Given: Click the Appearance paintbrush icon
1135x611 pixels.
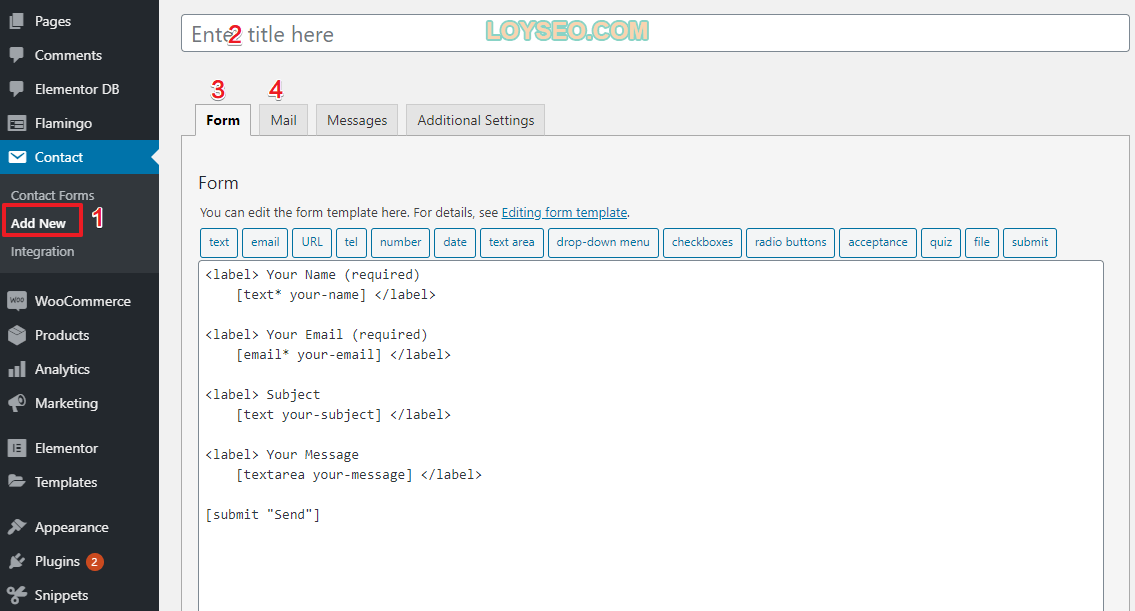Looking at the screenshot, I should click(17, 527).
